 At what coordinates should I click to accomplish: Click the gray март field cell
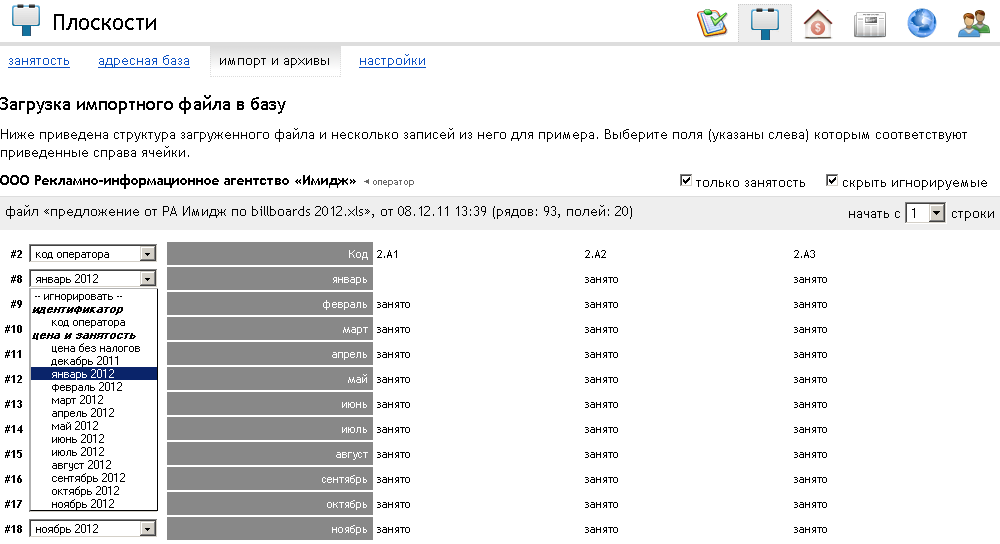tap(270, 329)
